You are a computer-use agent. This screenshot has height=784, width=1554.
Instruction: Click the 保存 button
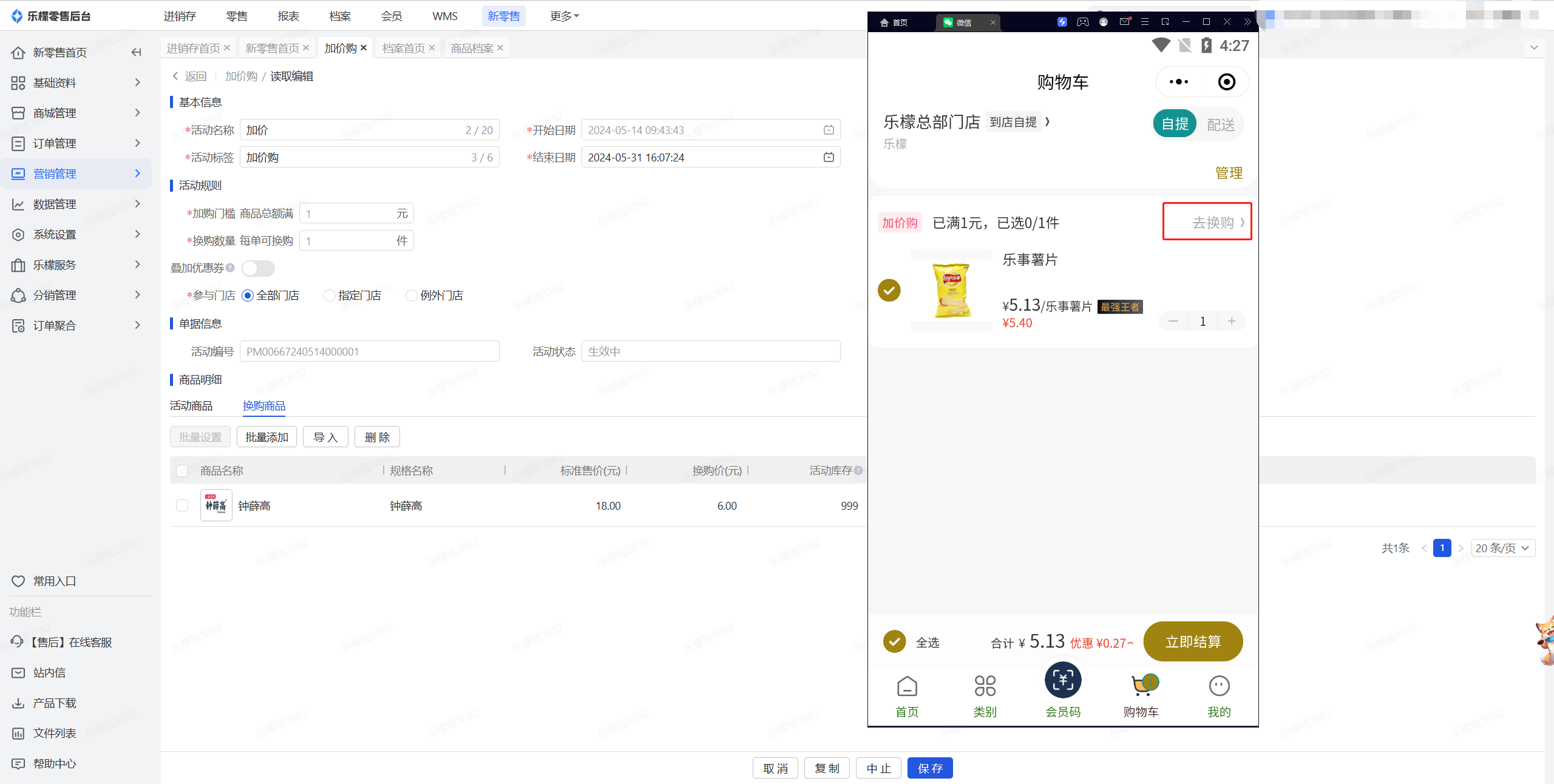[x=930, y=768]
